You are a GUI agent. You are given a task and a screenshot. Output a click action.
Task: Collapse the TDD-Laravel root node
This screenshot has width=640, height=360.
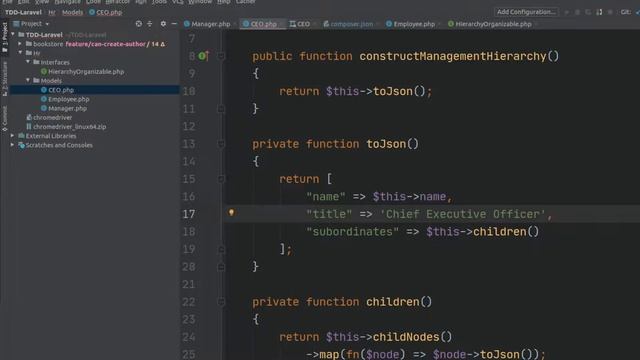click(13, 35)
